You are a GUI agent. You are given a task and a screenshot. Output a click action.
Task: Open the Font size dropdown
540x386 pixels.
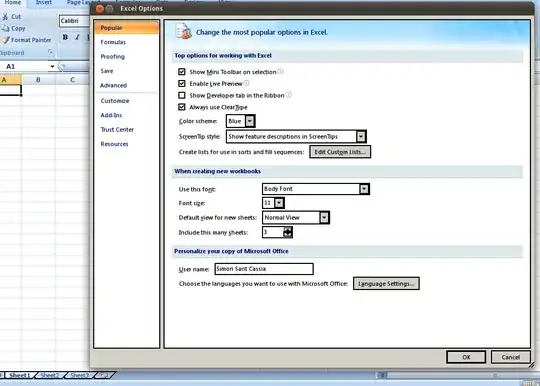[279, 203]
